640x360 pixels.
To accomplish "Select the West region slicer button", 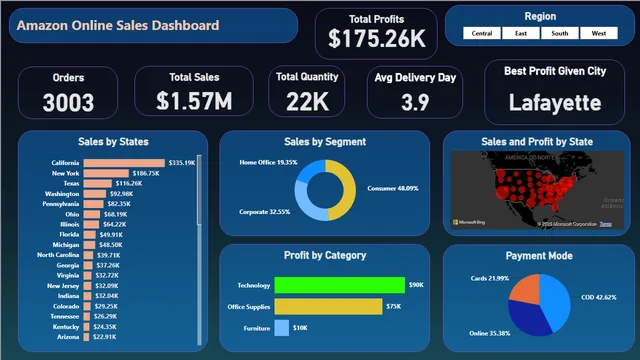I will [x=599, y=33].
